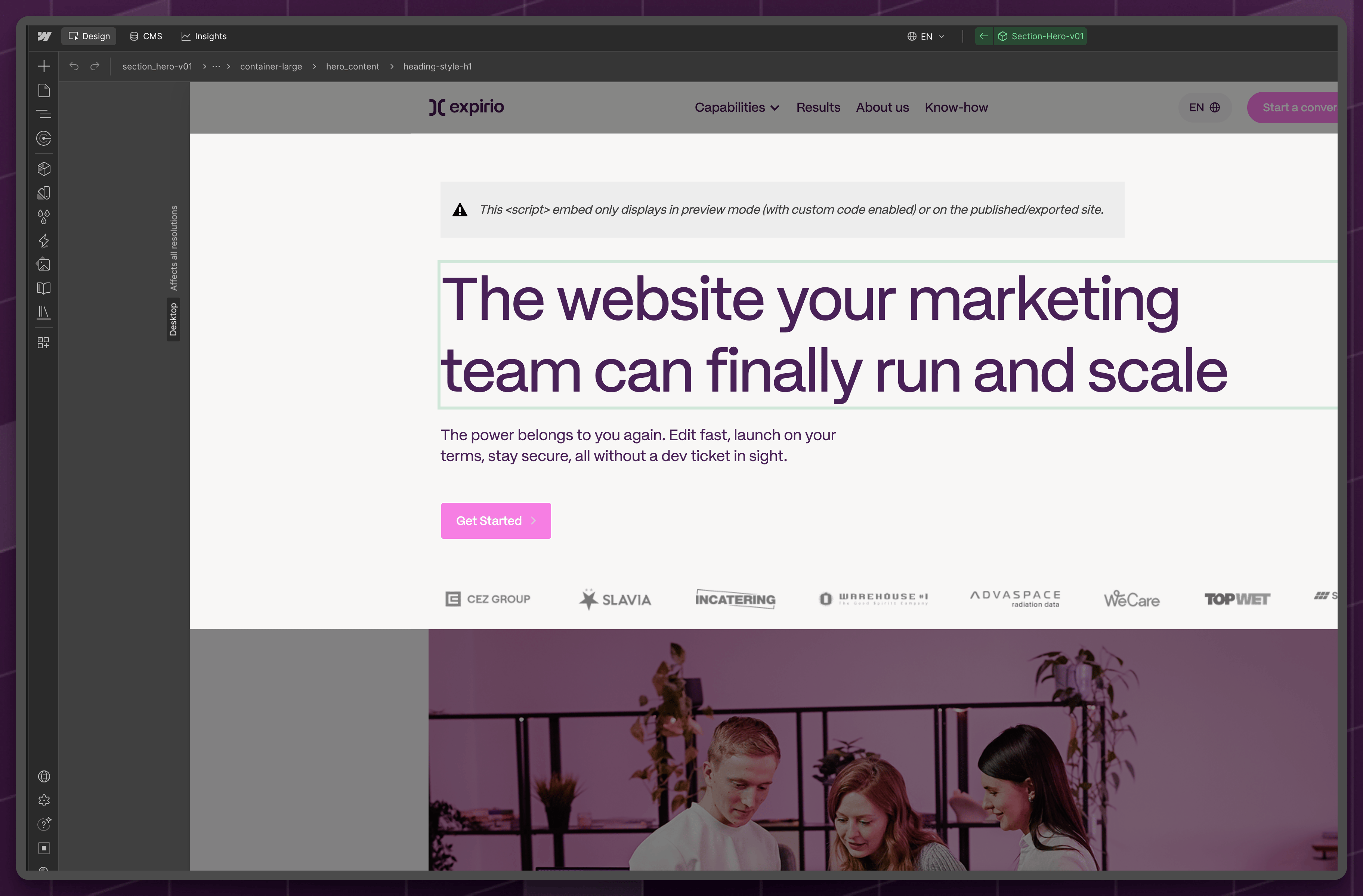Select the Desktop breakpoint label
The height and width of the screenshot is (896, 1363).
pos(173,319)
